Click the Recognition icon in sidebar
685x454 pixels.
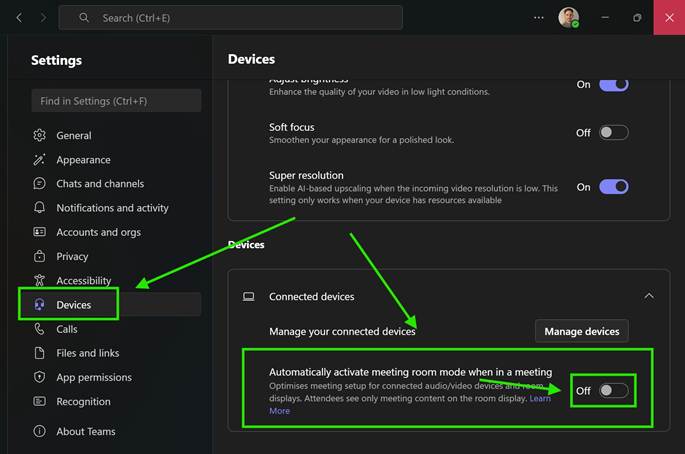39,401
